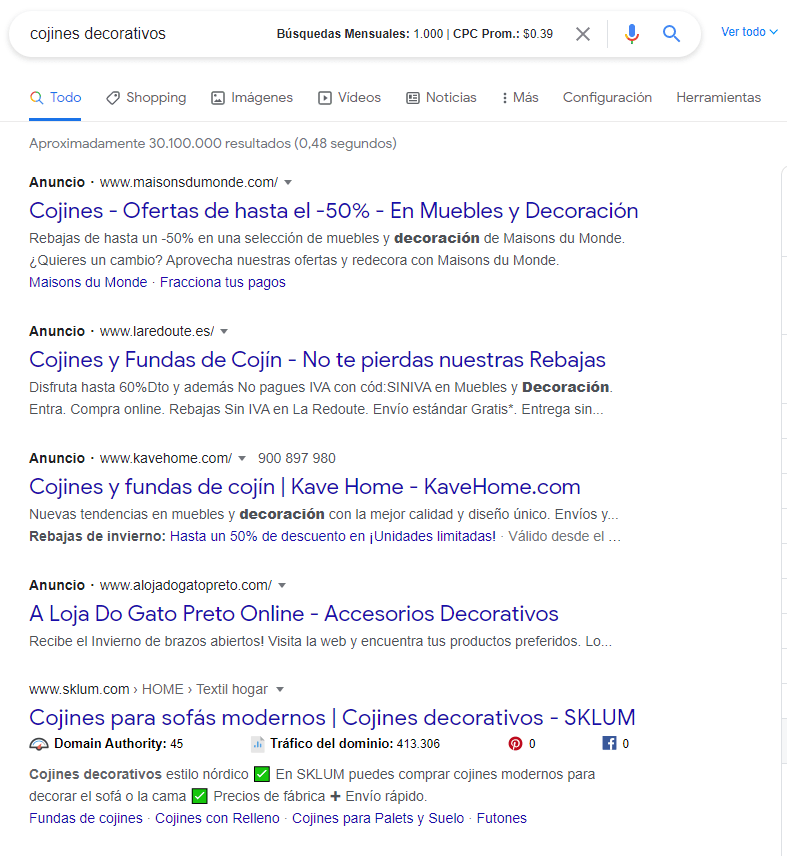787x856 pixels.
Task: Click the 'Tráfico del dominio' chart icon
Action: [258, 744]
